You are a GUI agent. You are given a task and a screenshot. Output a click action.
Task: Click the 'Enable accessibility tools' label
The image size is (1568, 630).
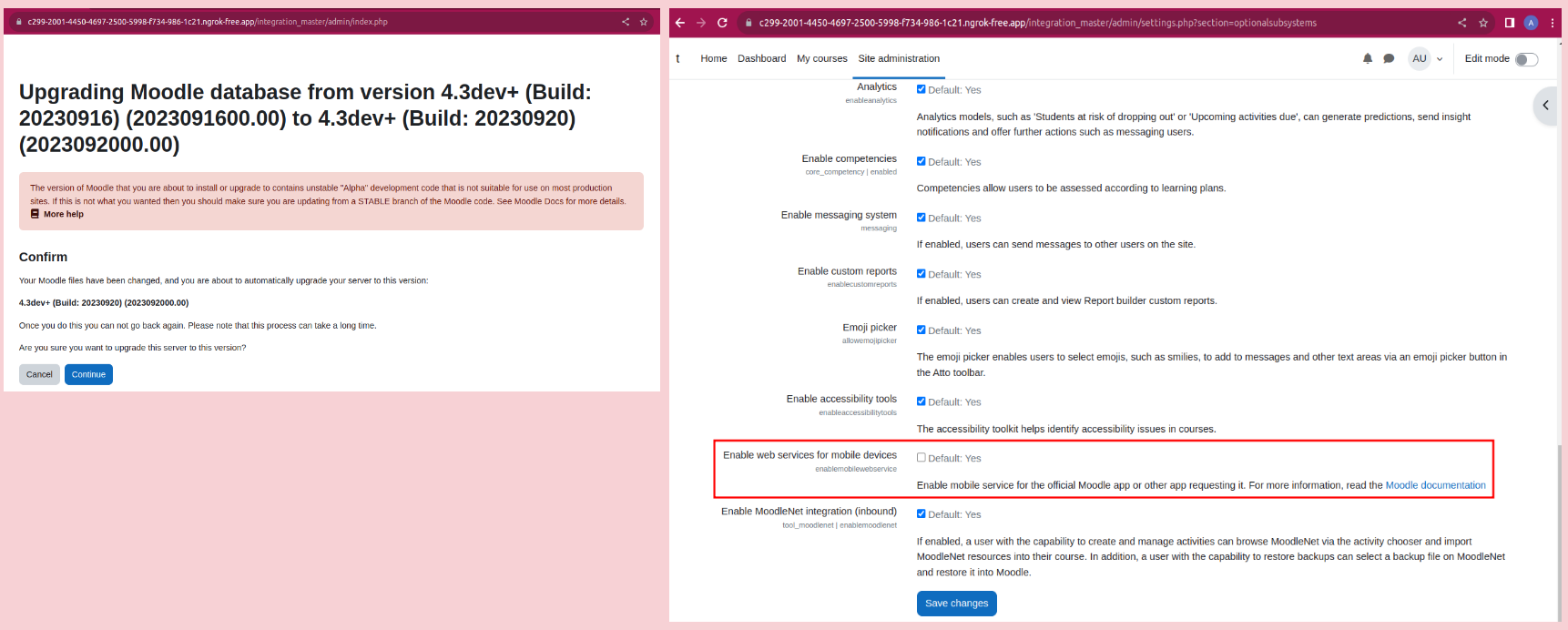(841, 399)
